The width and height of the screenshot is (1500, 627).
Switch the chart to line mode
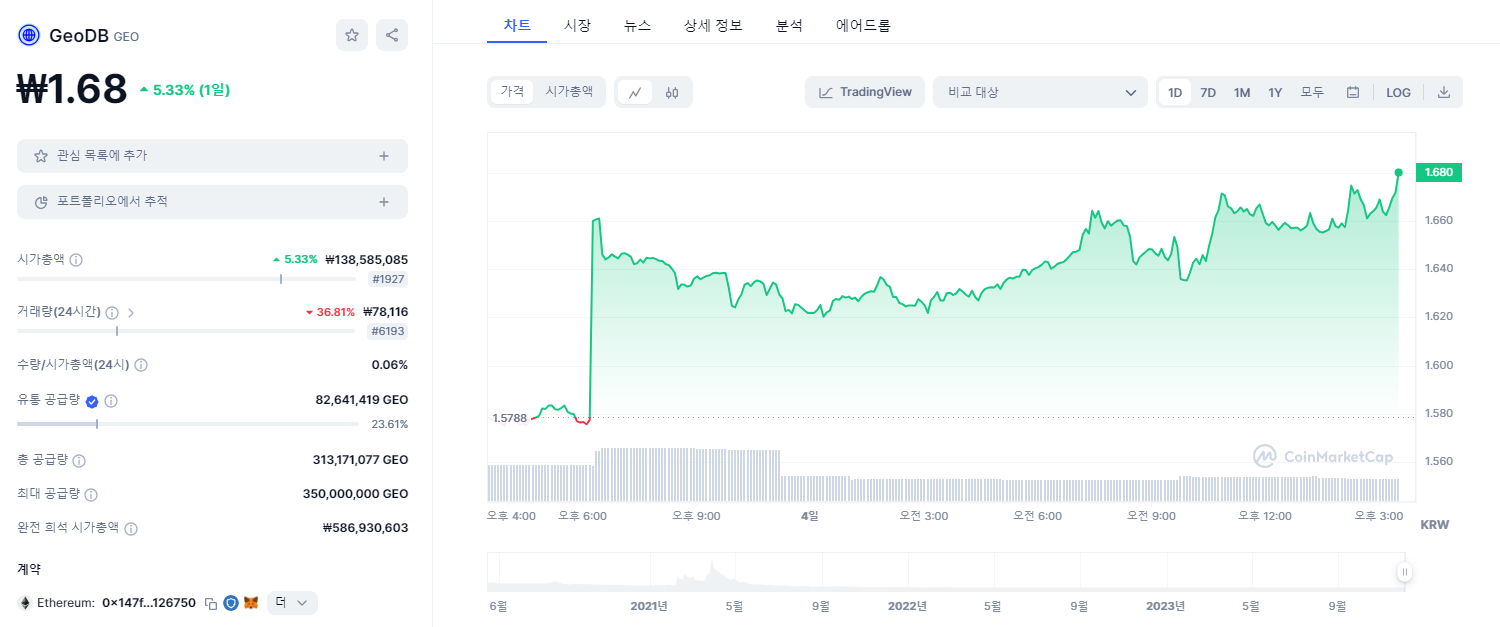point(635,92)
